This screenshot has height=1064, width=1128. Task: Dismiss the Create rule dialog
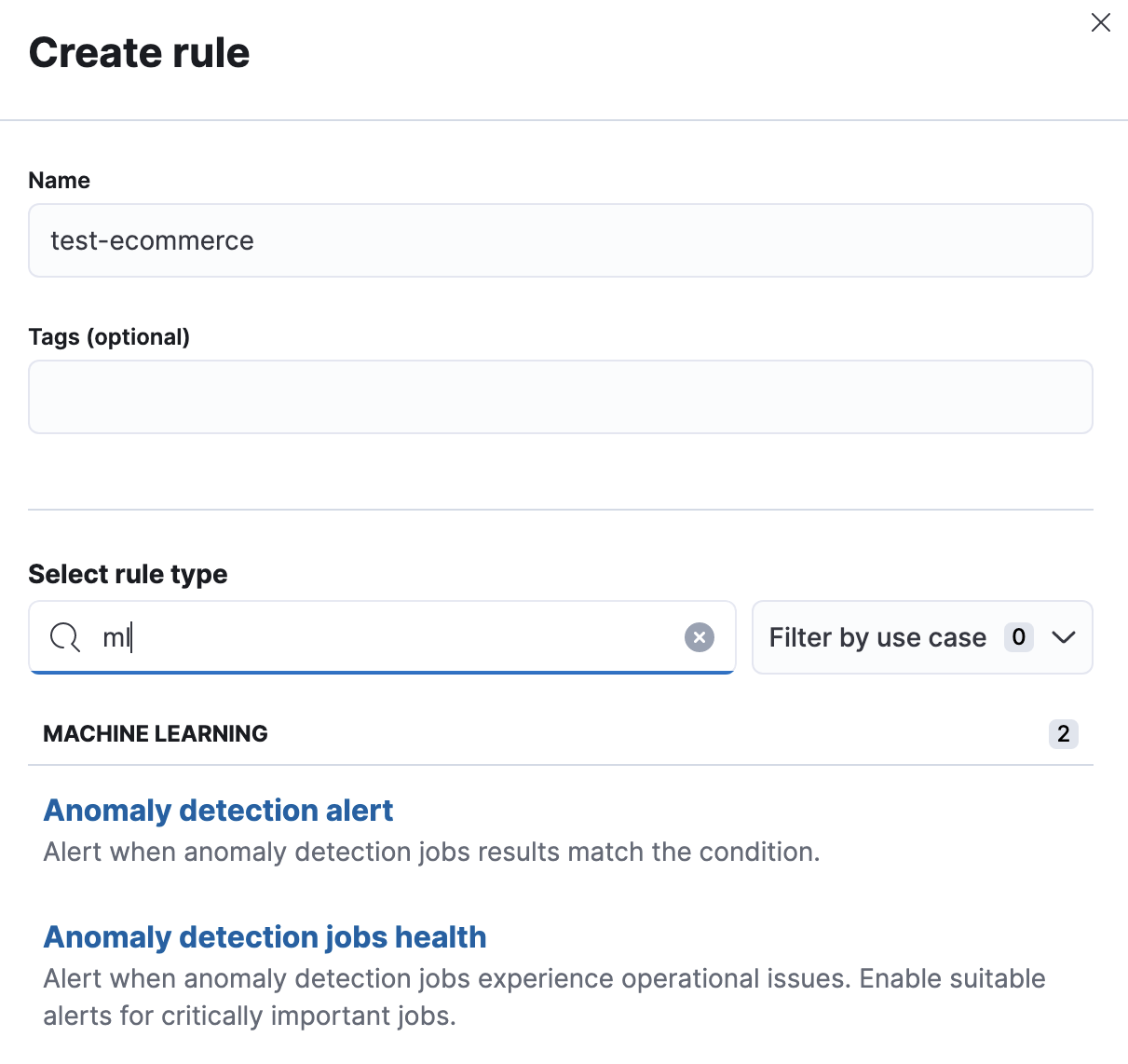point(1100,22)
